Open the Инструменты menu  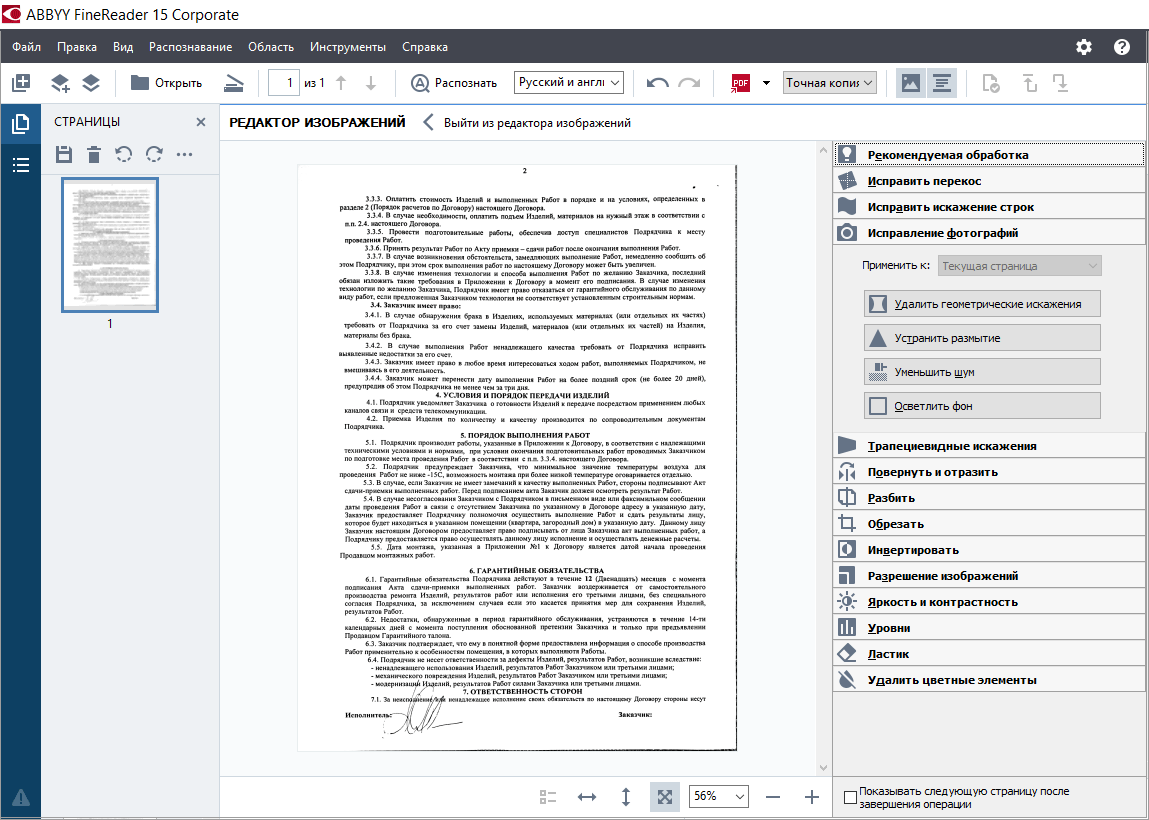348,47
